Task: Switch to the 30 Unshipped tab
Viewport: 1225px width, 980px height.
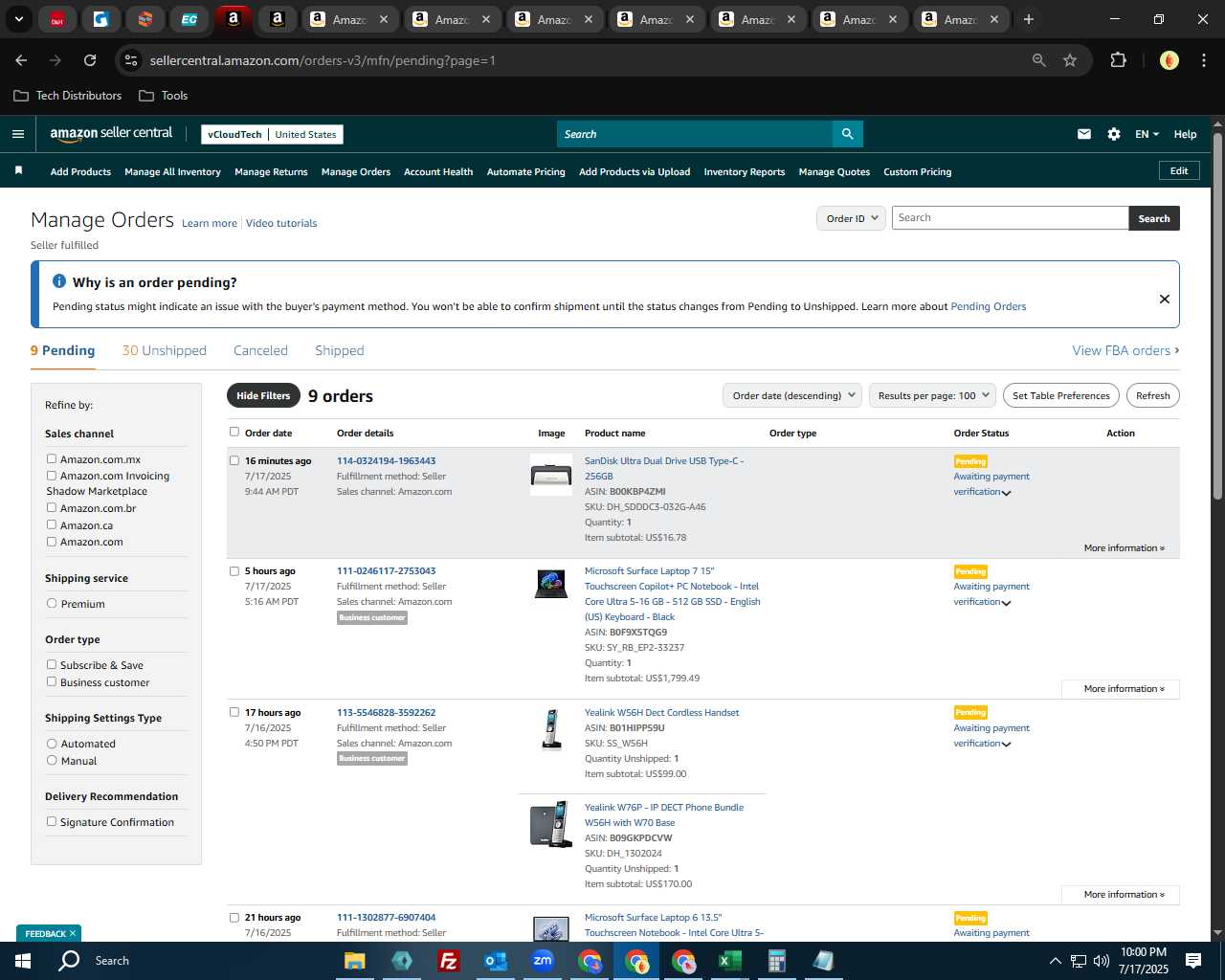Action: [x=165, y=350]
